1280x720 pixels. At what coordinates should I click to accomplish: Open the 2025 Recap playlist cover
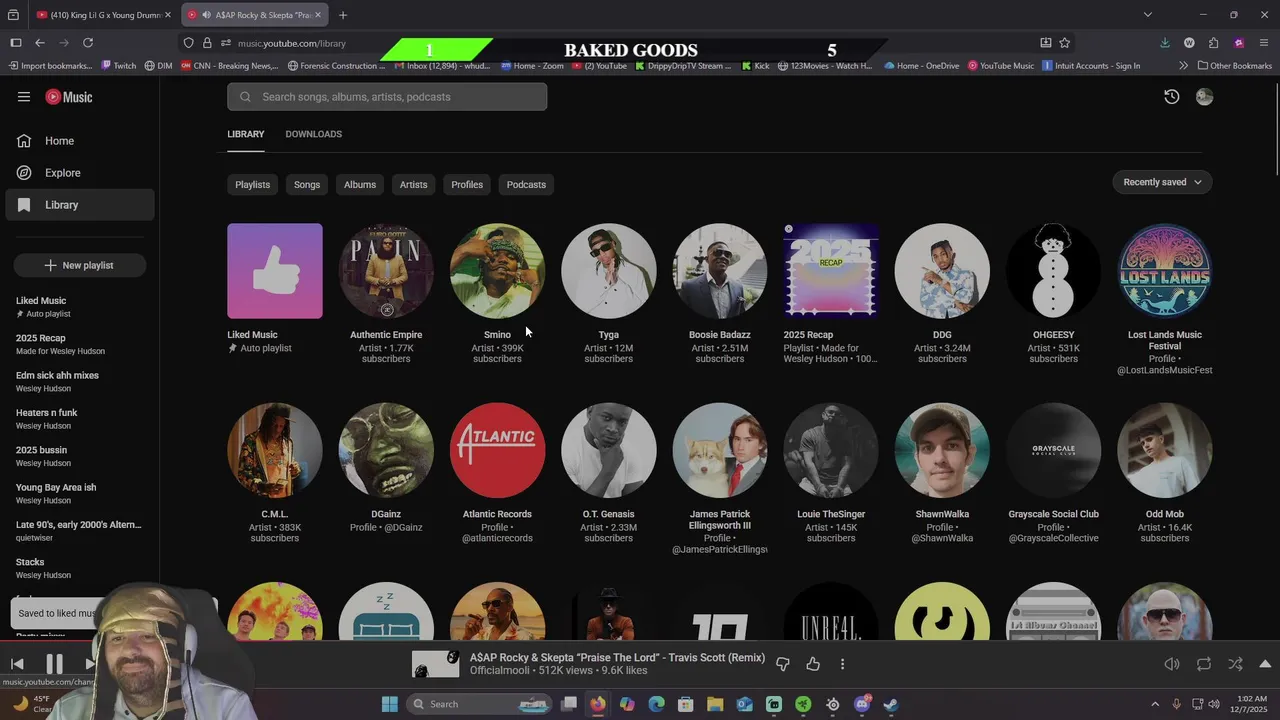pyautogui.click(x=831, y=271)
